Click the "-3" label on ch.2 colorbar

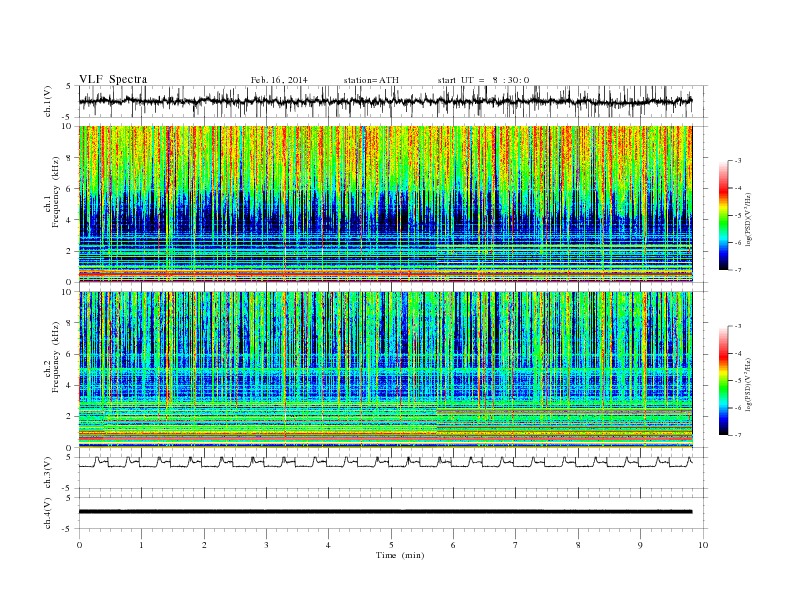[738, 326]
